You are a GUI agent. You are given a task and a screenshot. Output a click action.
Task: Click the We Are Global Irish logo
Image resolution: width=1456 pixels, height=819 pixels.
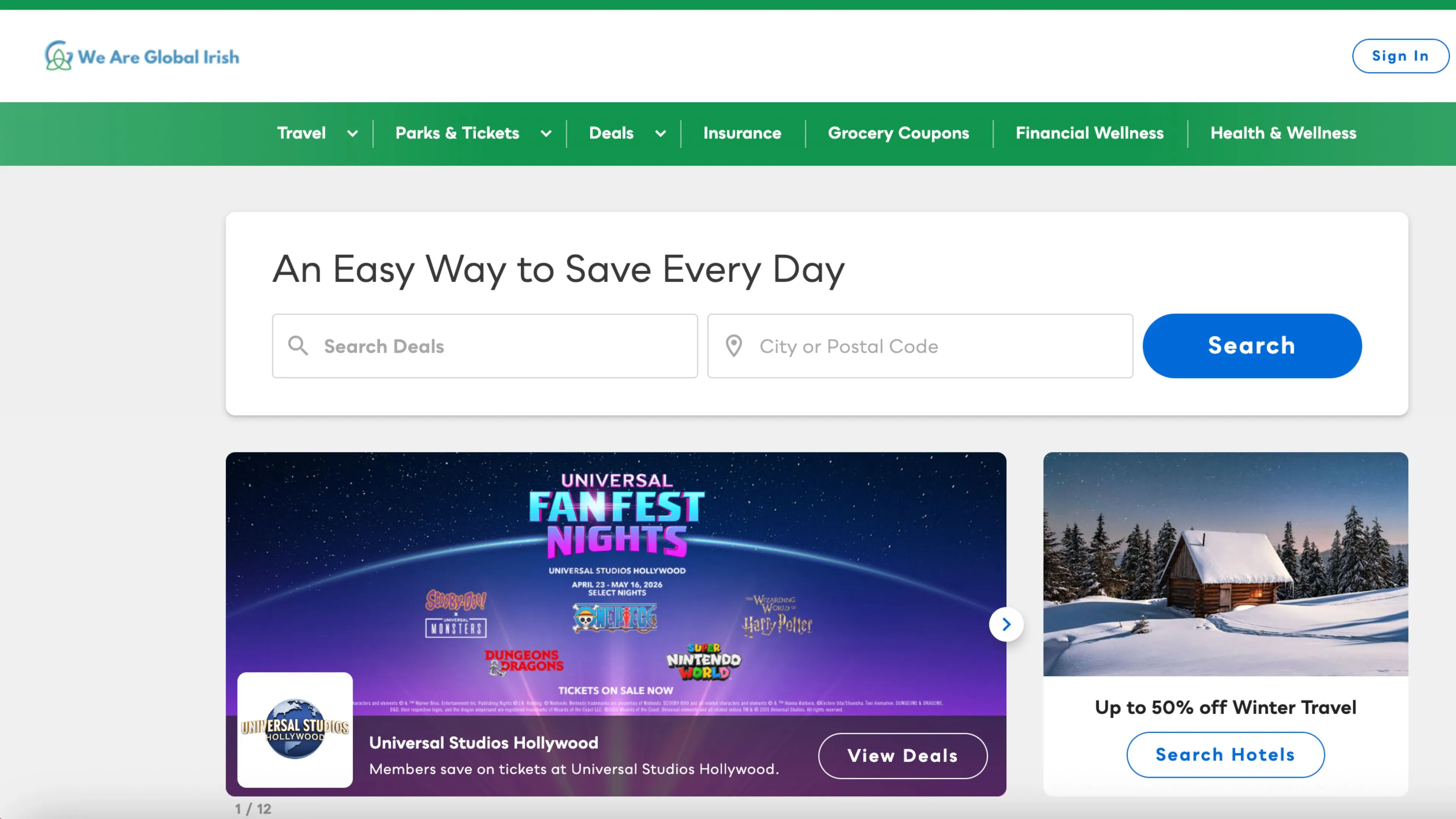point(142,56)
